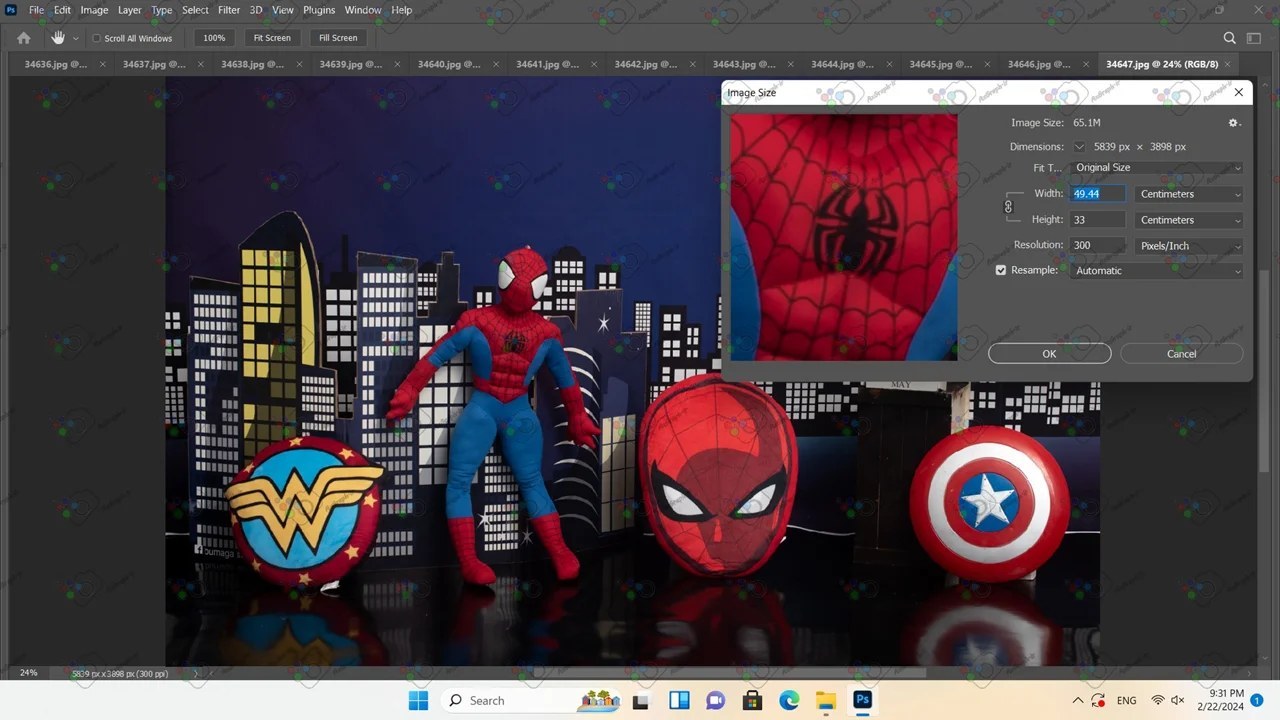Open the Windows Start menu

click(x=418, y=700)
